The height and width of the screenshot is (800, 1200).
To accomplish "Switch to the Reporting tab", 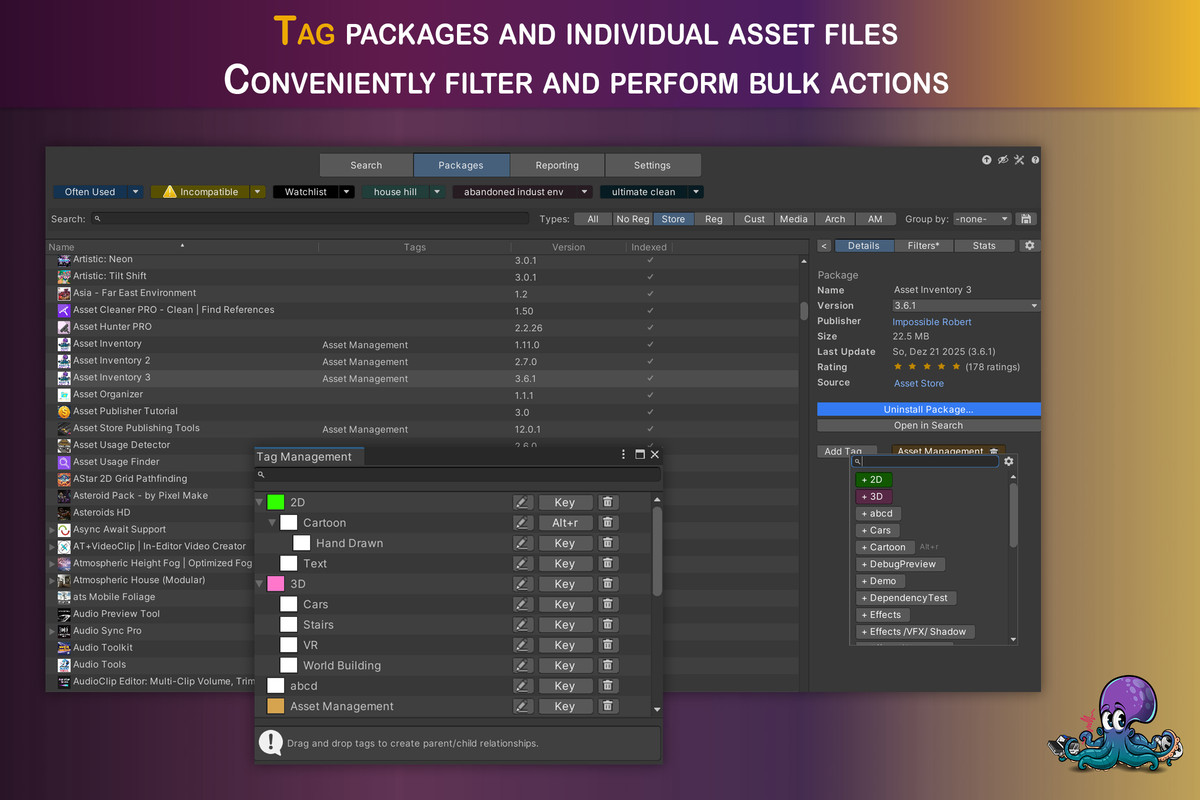I will pyautogui.click(x=557, y=165).
